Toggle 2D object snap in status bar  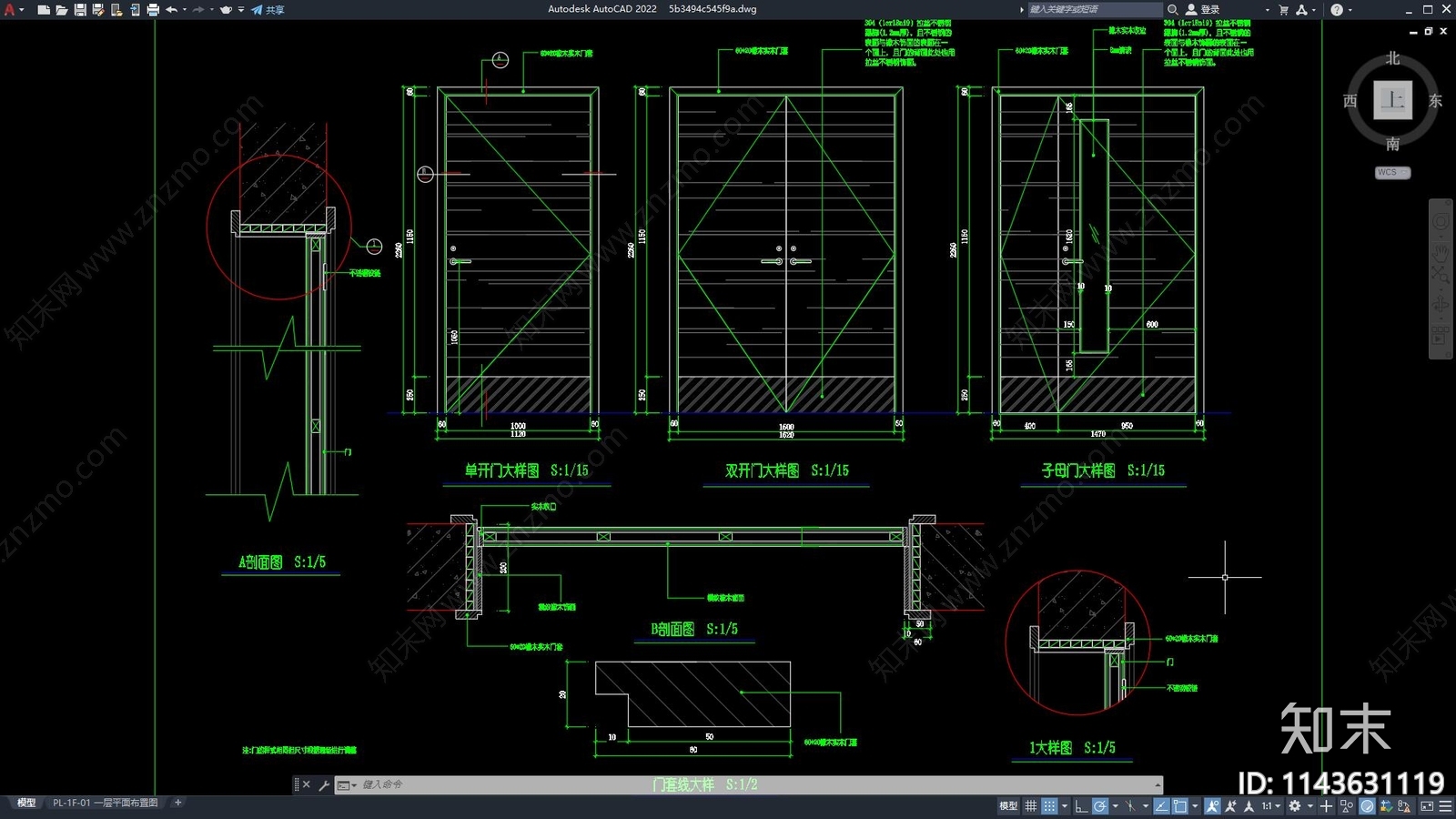1179,805
